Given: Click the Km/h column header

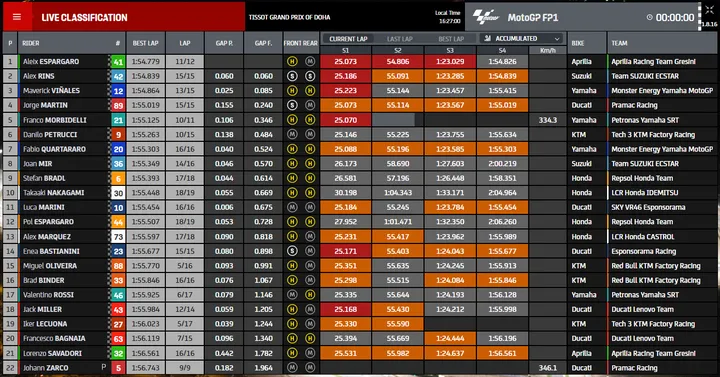Looking at the screenshot, I should point(548,51).
